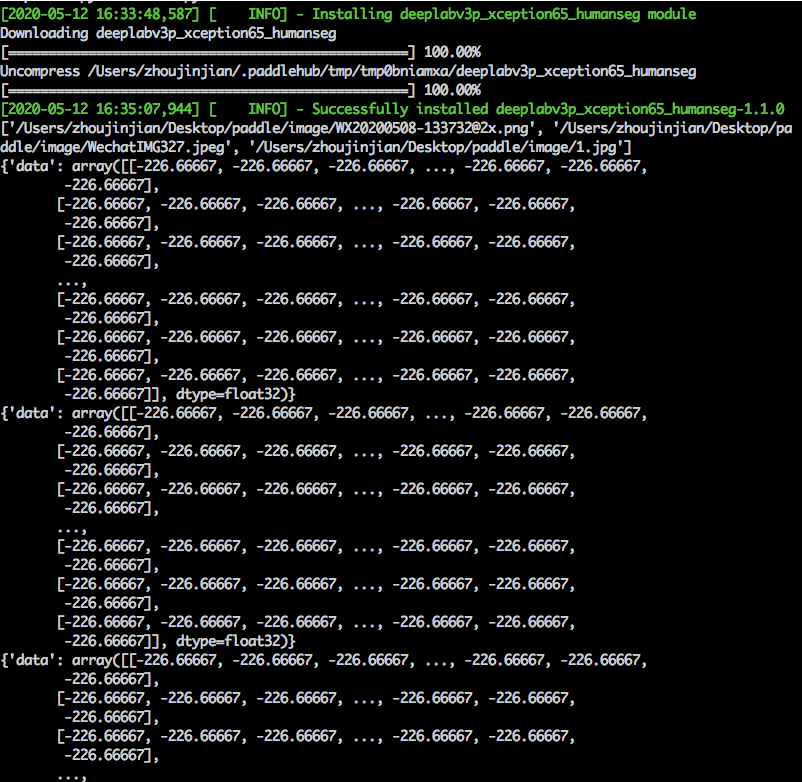
Task: Click the 'Downloading deeplabv3p_xception65_humanseg' line
Action: (x=168, y=34)
